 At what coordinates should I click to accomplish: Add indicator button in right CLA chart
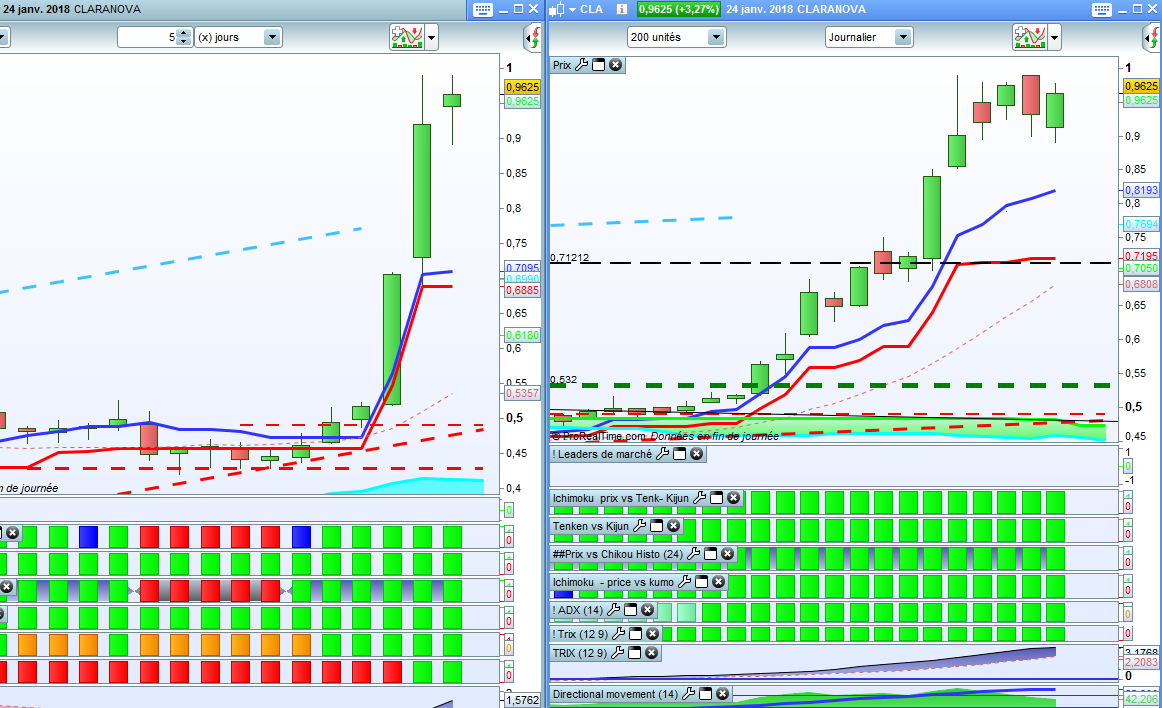tap(1029, 37)
